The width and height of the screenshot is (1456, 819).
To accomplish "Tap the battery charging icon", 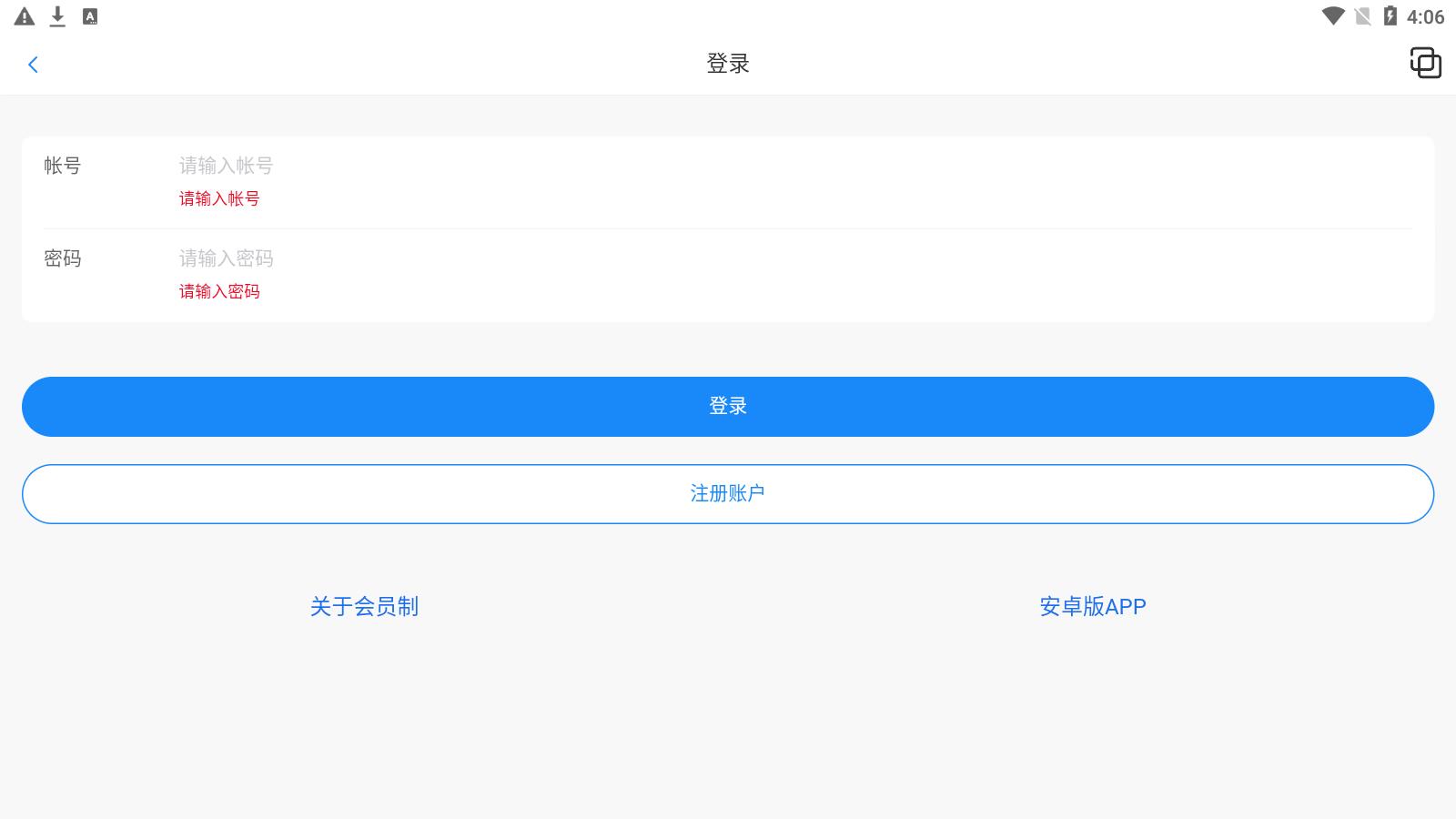I will [x=1390, y=16].
